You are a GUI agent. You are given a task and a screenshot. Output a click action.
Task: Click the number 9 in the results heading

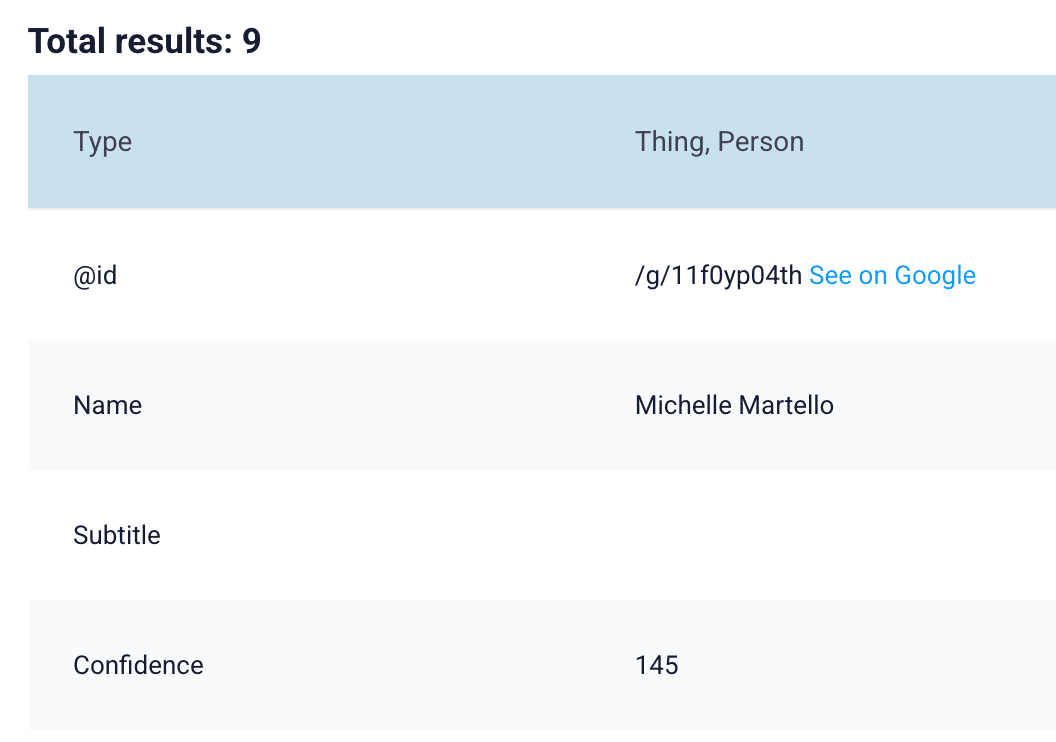tap(251, 41)
